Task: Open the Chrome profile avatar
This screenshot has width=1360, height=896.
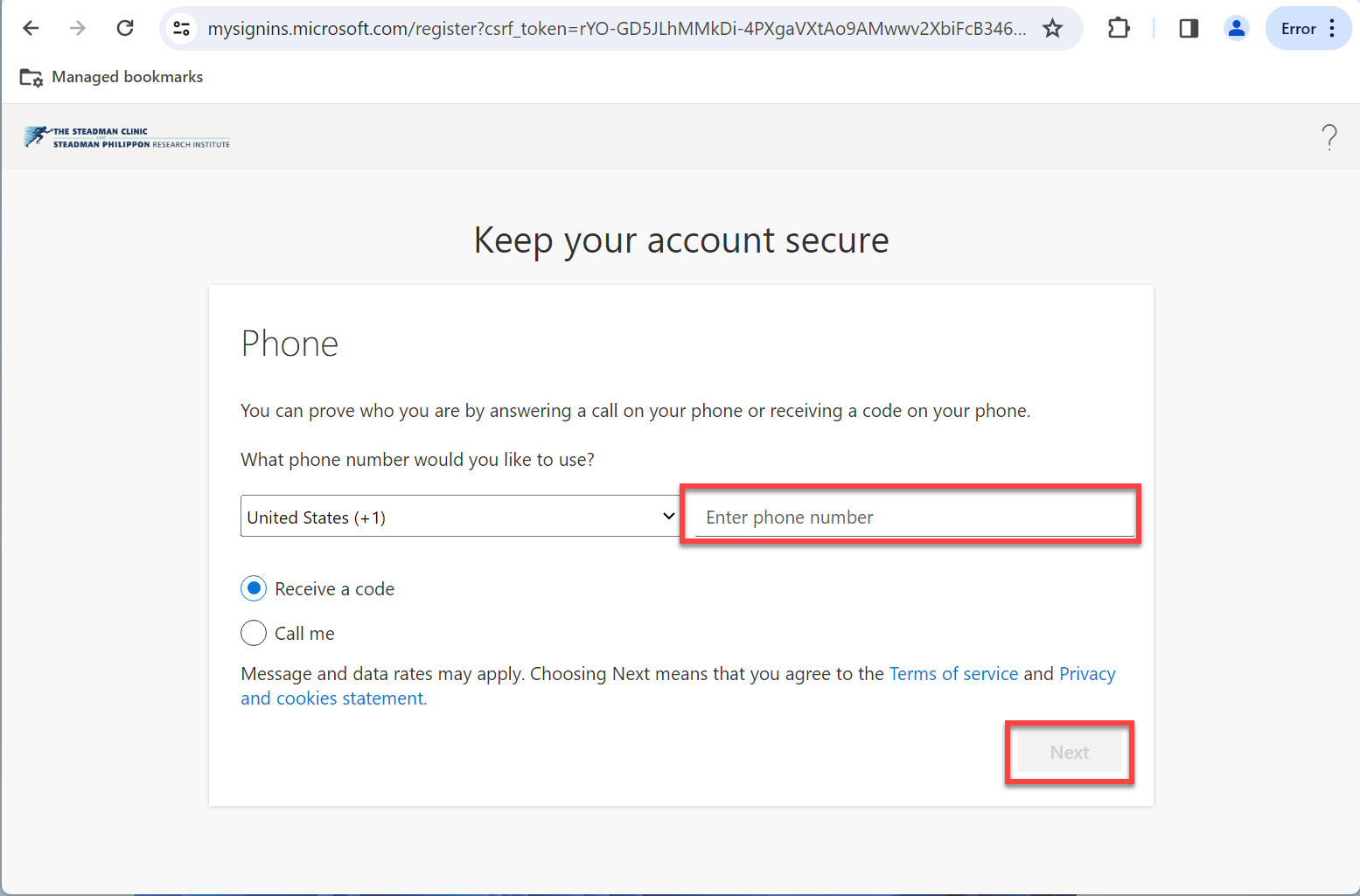Action: pyautogui.click(x=1236, y=28)
